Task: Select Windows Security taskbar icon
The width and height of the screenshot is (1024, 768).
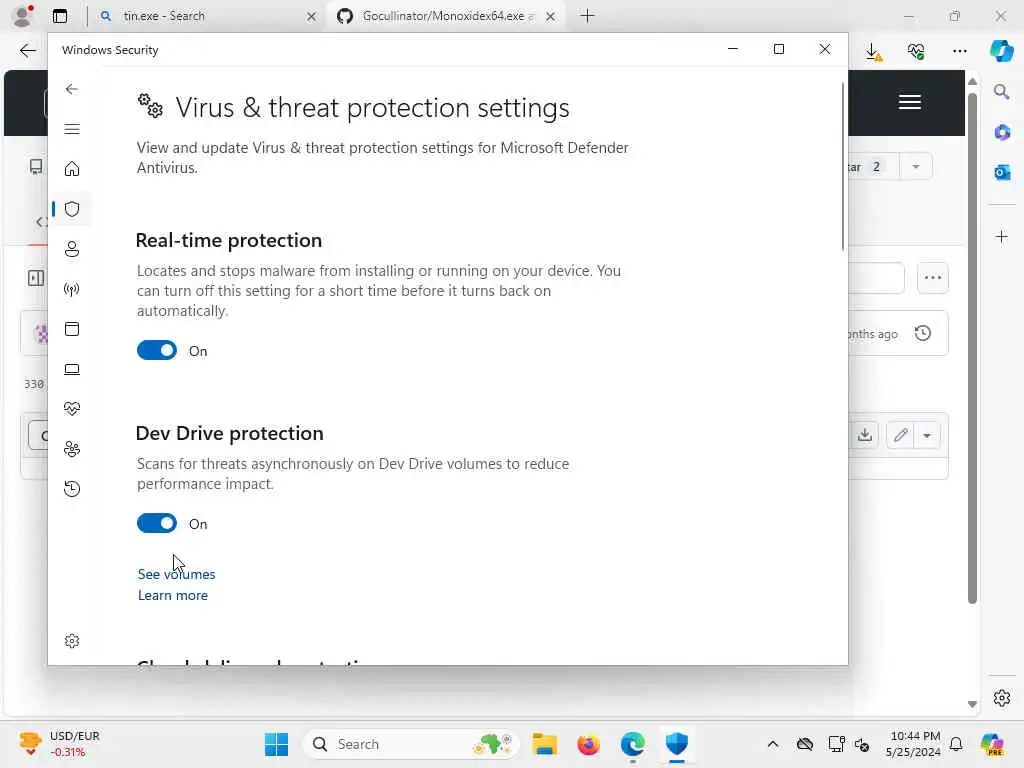Action: pos(677,744)
